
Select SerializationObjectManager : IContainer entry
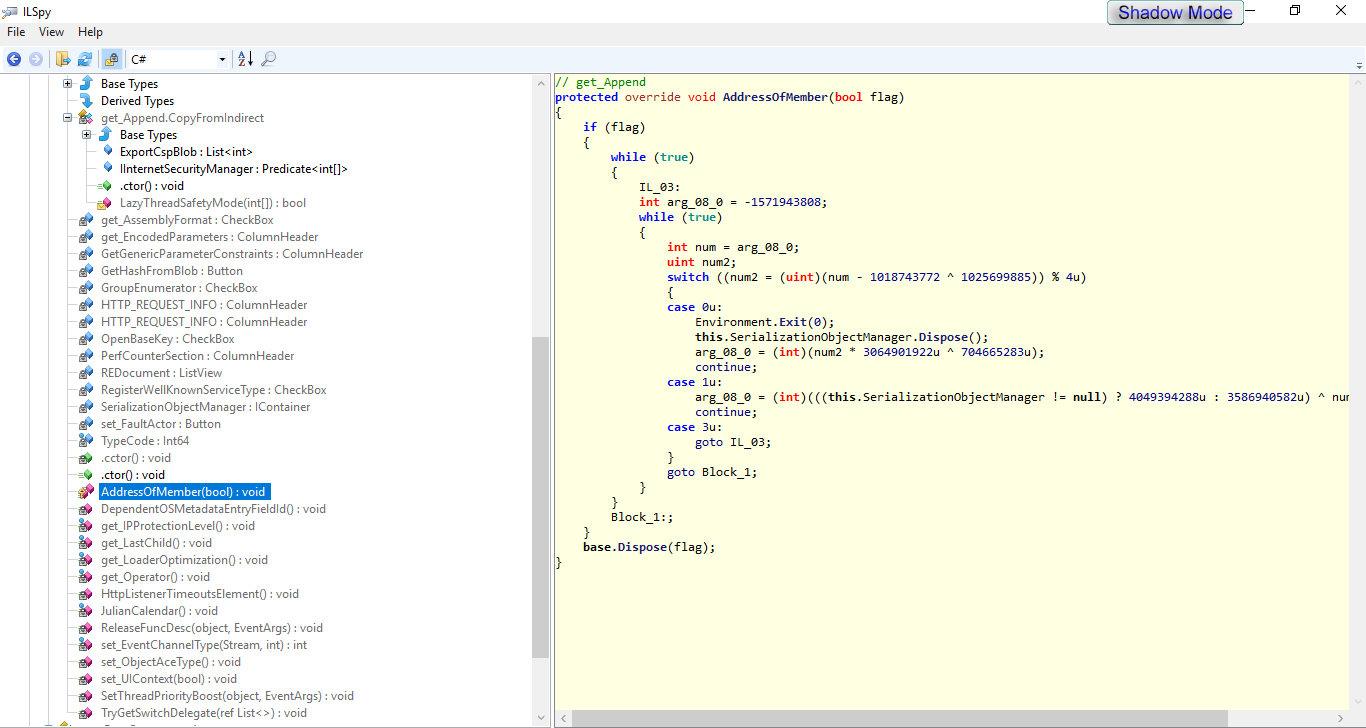point(205,407)
